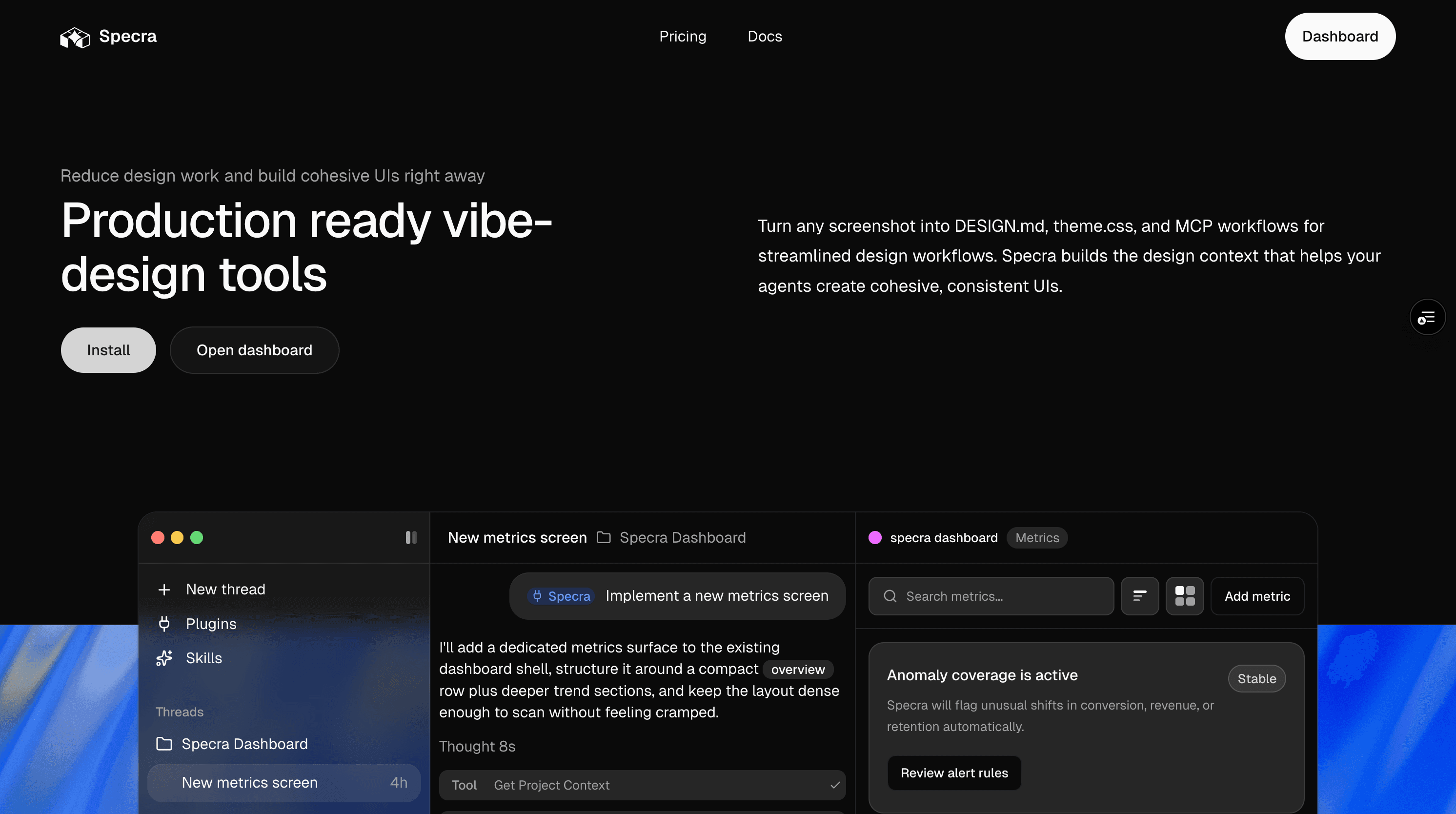
Task: Focus the Search metrics input field
Action: click(x=991, y=596)
